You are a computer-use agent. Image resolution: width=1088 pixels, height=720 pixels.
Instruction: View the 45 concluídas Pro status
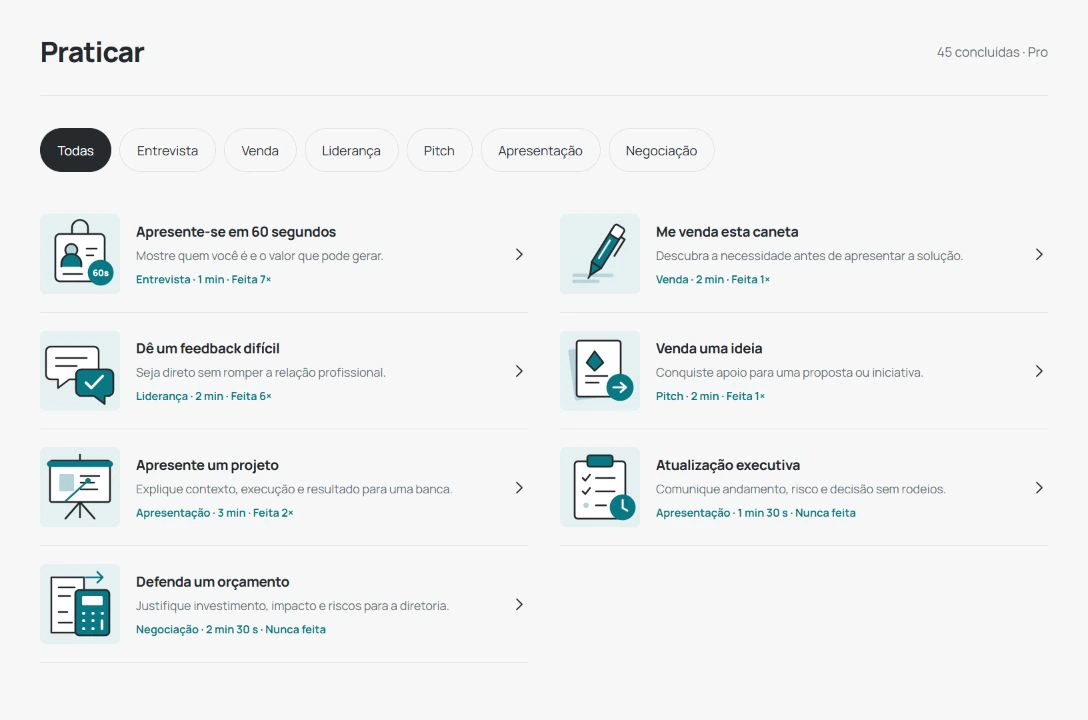click(x=992, y=52)
